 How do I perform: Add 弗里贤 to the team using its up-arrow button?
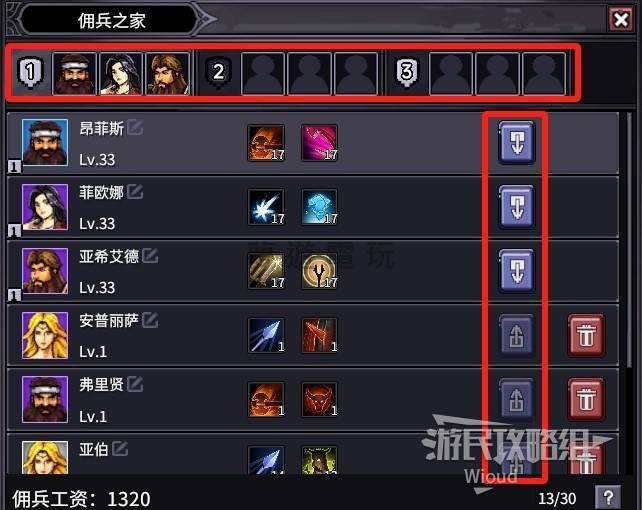tap(516, 399)
